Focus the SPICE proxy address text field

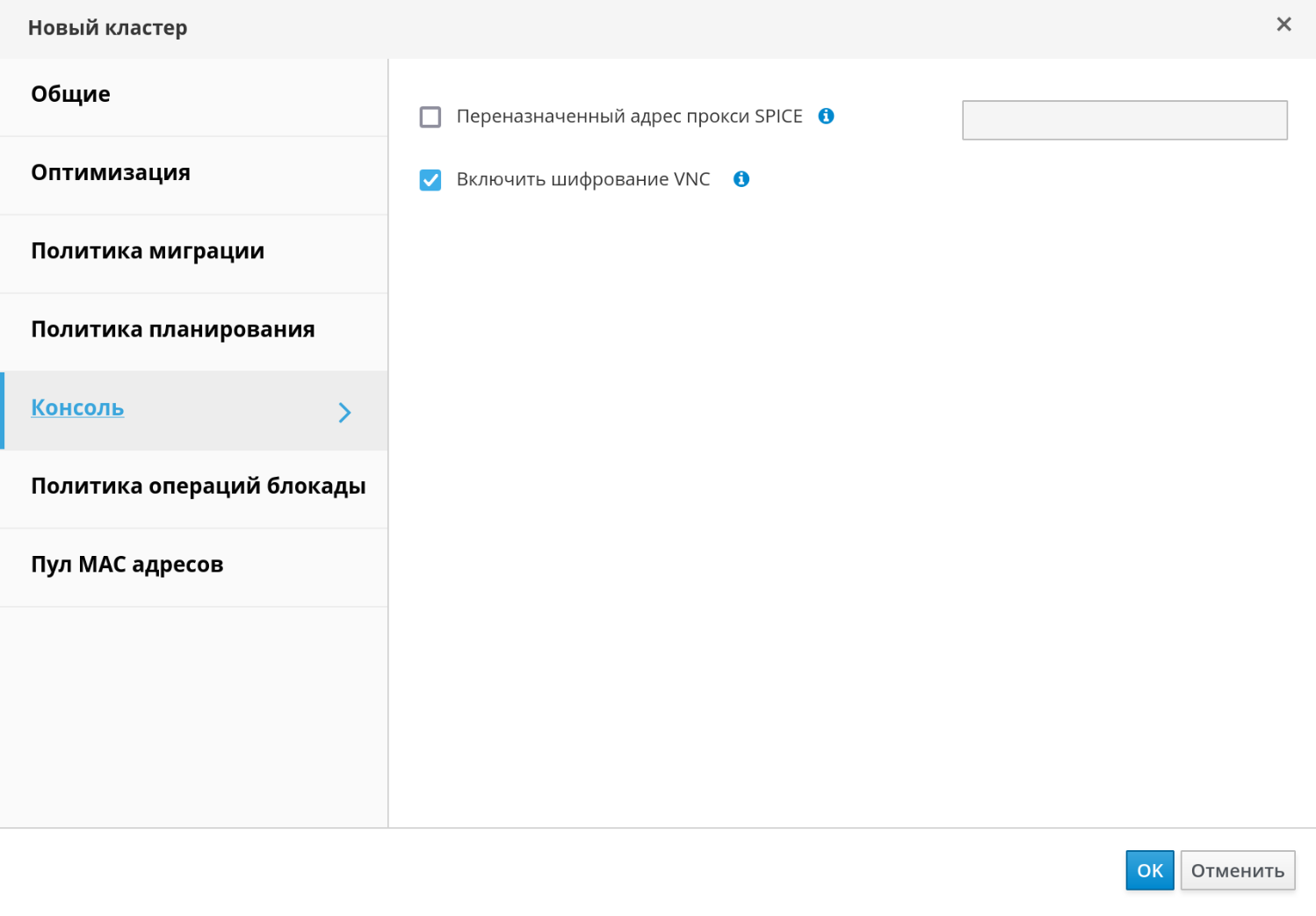[x=1124, y=120]
